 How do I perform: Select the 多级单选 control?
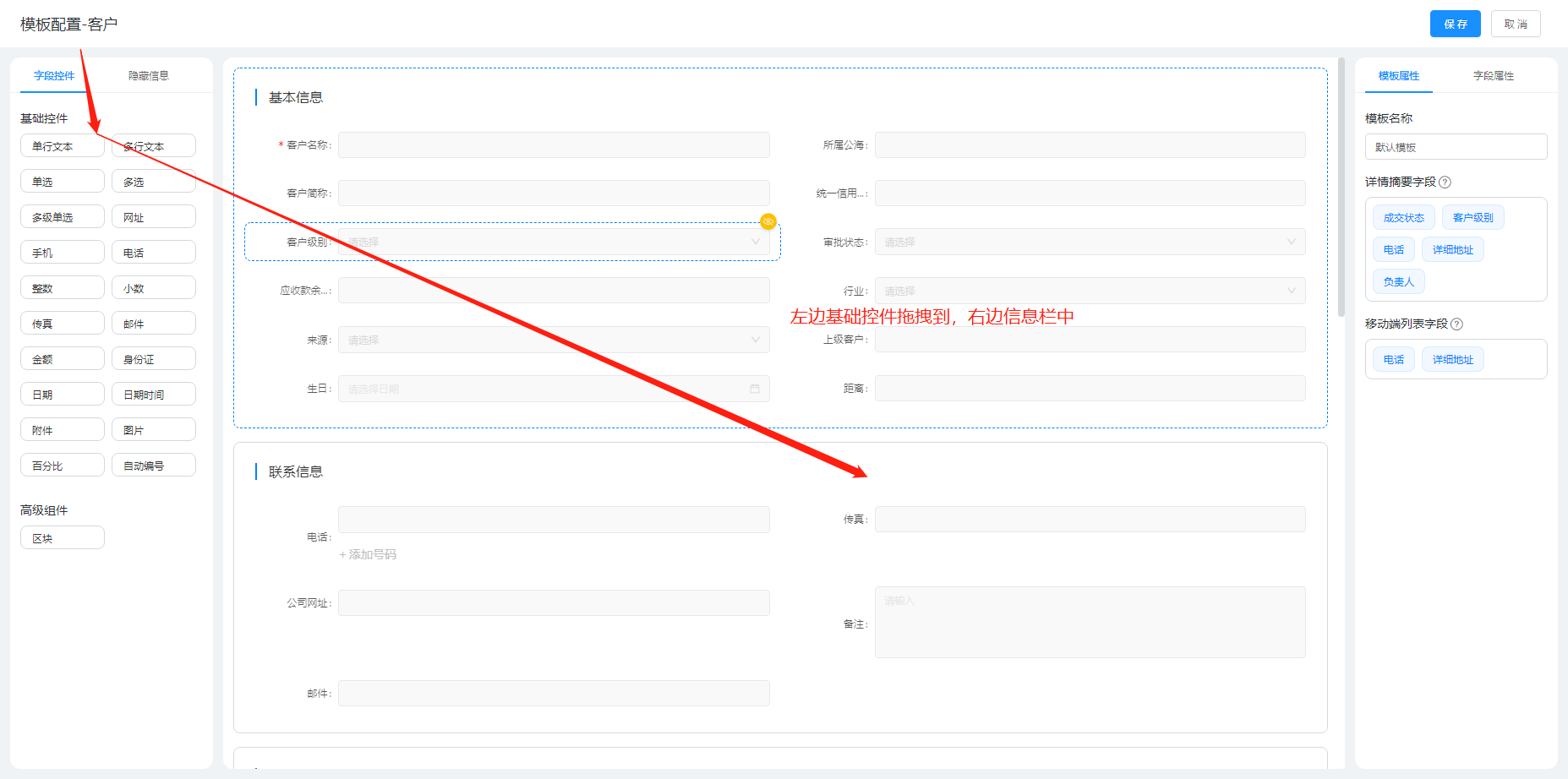(63, 216)
